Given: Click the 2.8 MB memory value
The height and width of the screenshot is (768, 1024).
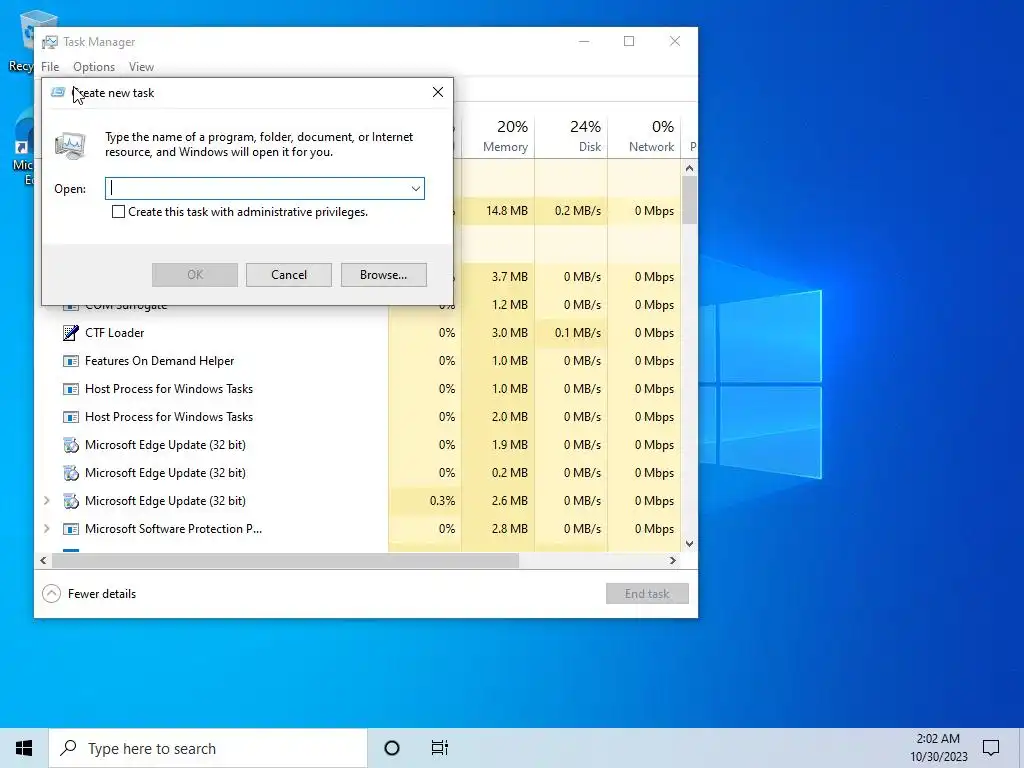Looking at the screenshot, I should click(x=509, y=529).
